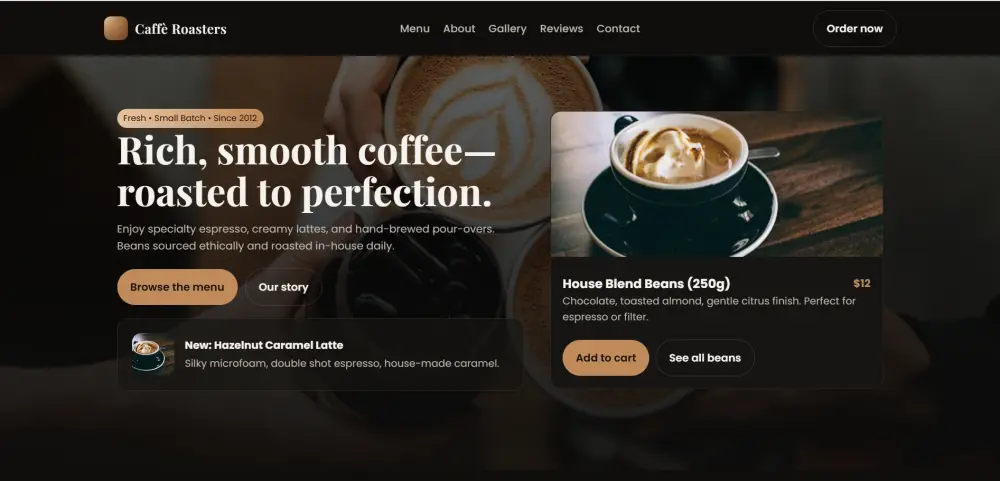Click the Silky microfoam description text

pyautogui.click(x=342, y=364)
